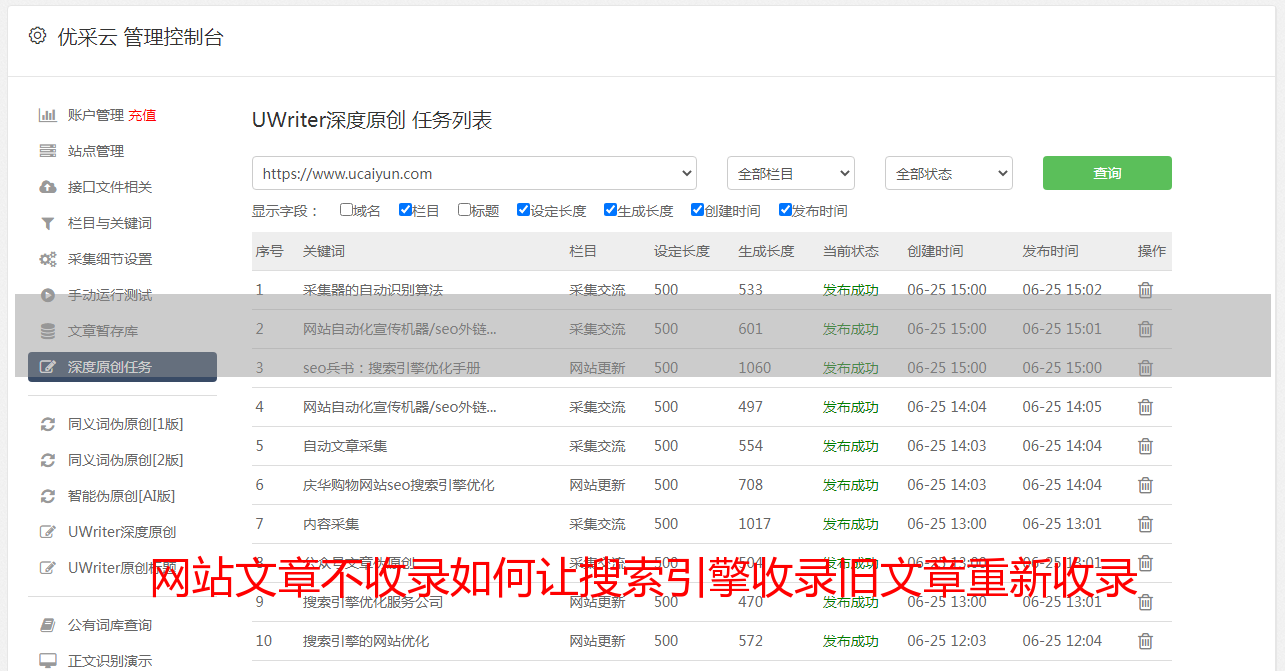Open 公有词库查询 book icon
The height and width of the screenshot is (671, 1285).
(47, 625)
